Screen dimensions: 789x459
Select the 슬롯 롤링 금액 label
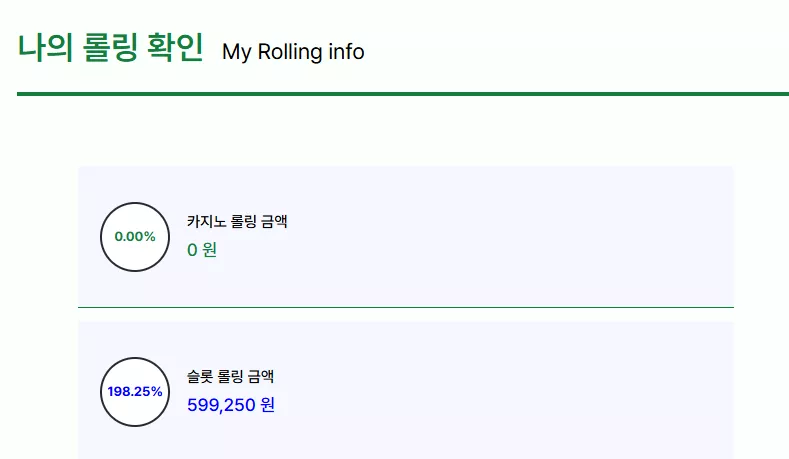[x=230, y=376]
